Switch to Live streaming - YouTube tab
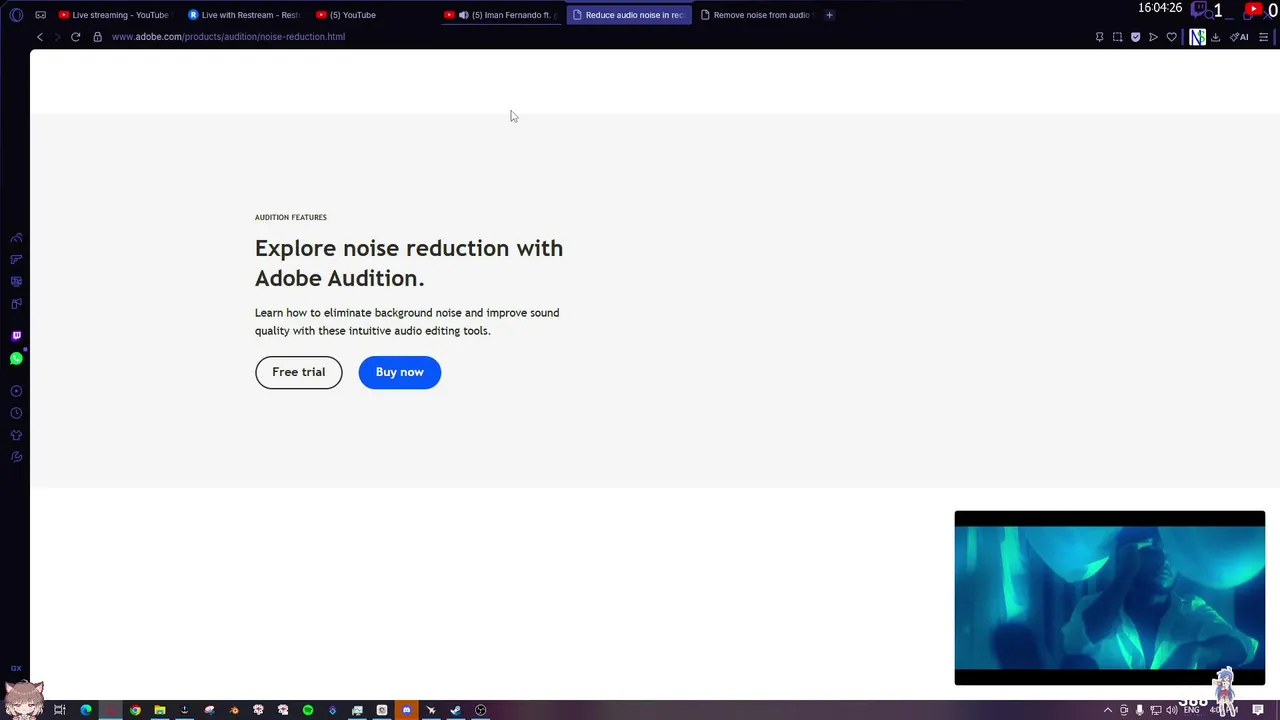The height and width of the screenshot is (720, 1280). tap(113, 15)
